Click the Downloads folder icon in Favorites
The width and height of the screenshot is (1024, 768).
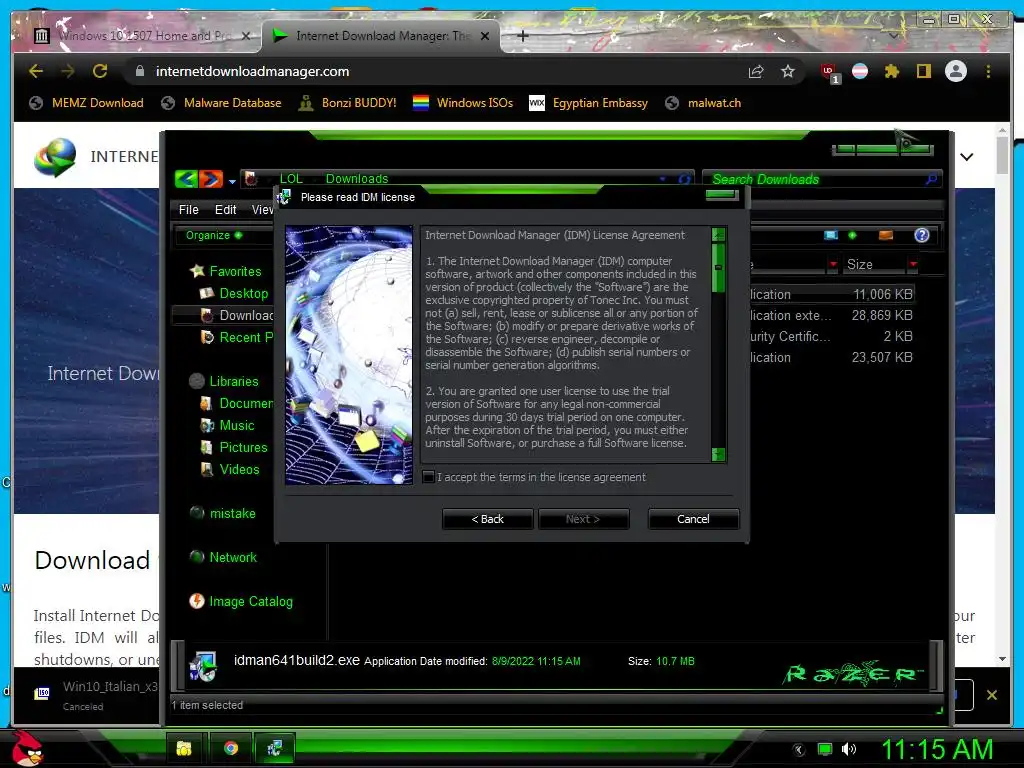point(206,315)
